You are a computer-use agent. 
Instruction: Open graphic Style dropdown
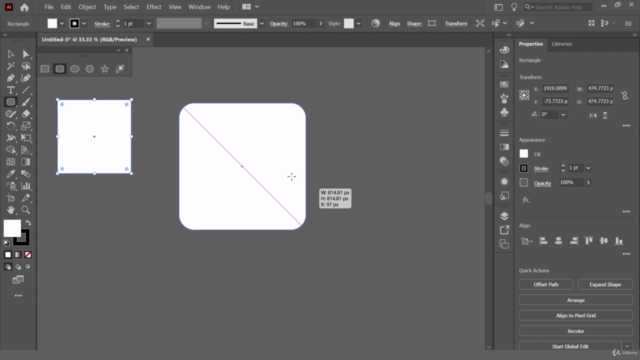point(358,24)
